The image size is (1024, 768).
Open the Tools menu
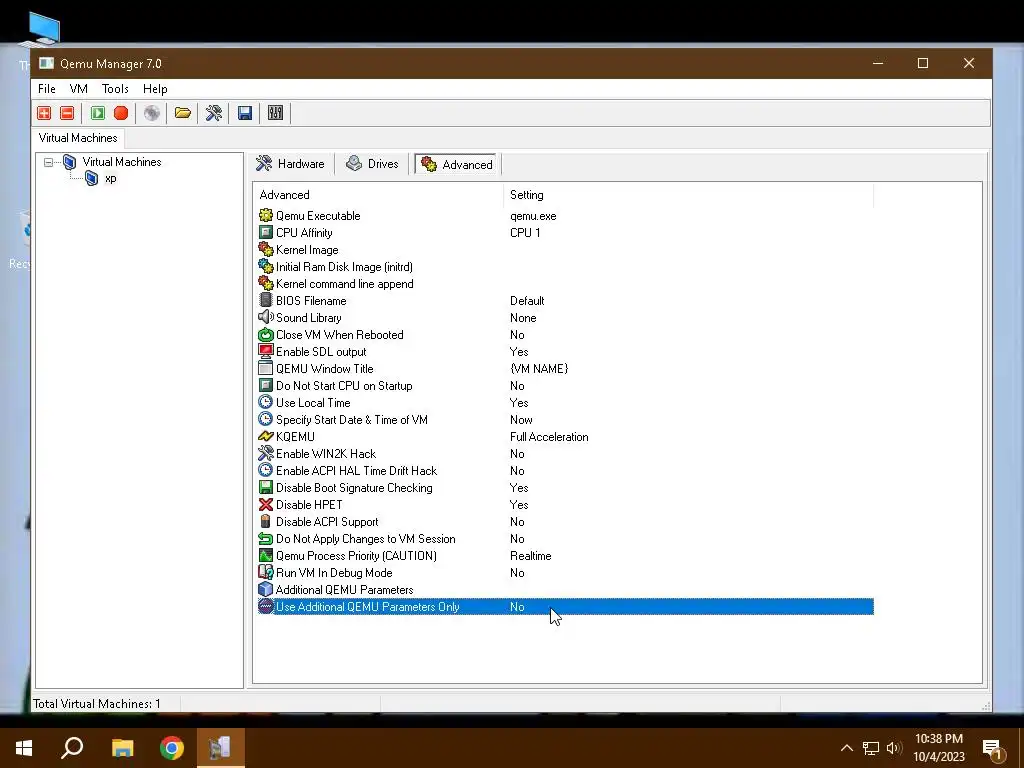click(115, 89)
